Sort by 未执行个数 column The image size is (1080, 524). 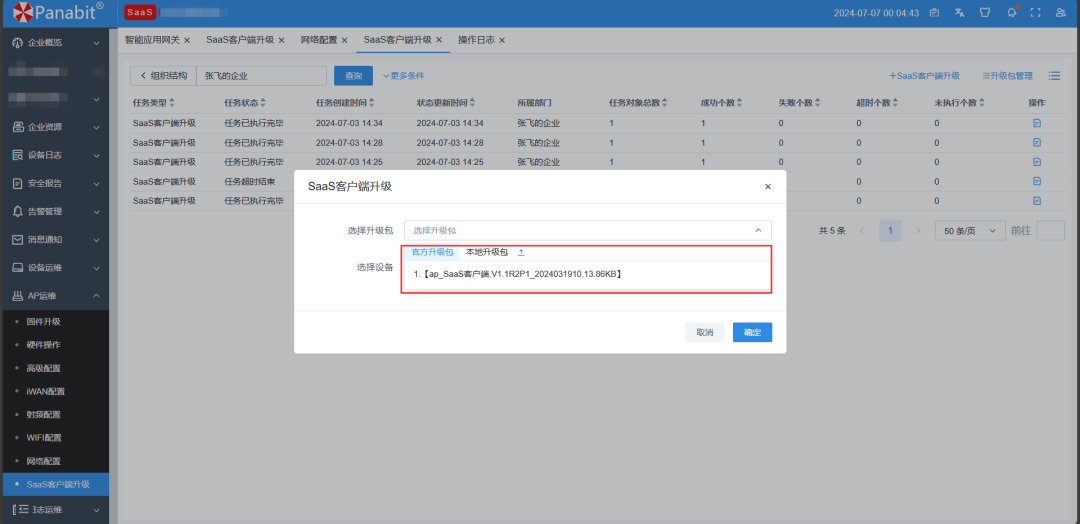(x=981, y=103)
